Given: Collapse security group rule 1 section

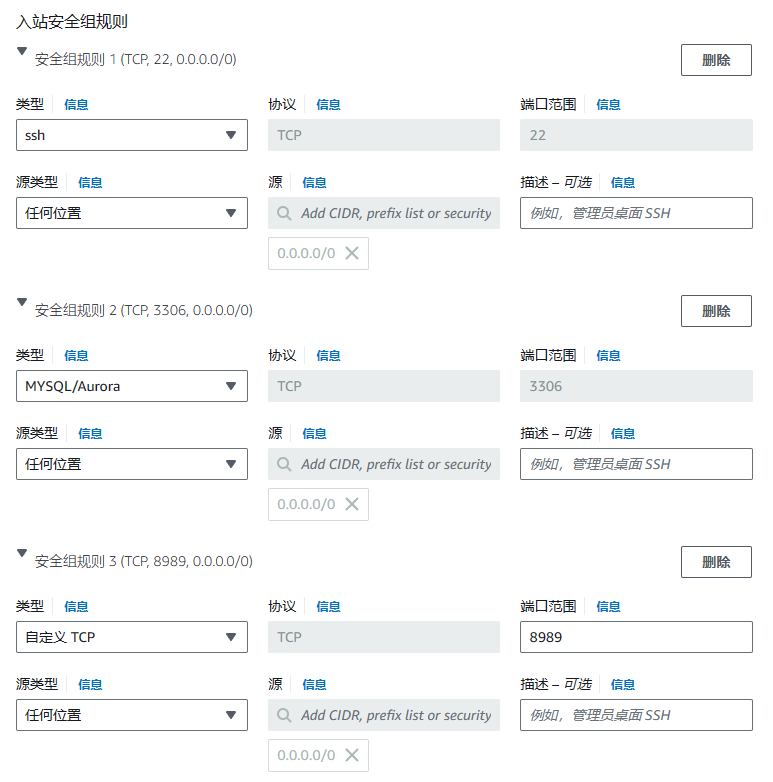Looking at the screenshot, I should click(x=22, y=51).
